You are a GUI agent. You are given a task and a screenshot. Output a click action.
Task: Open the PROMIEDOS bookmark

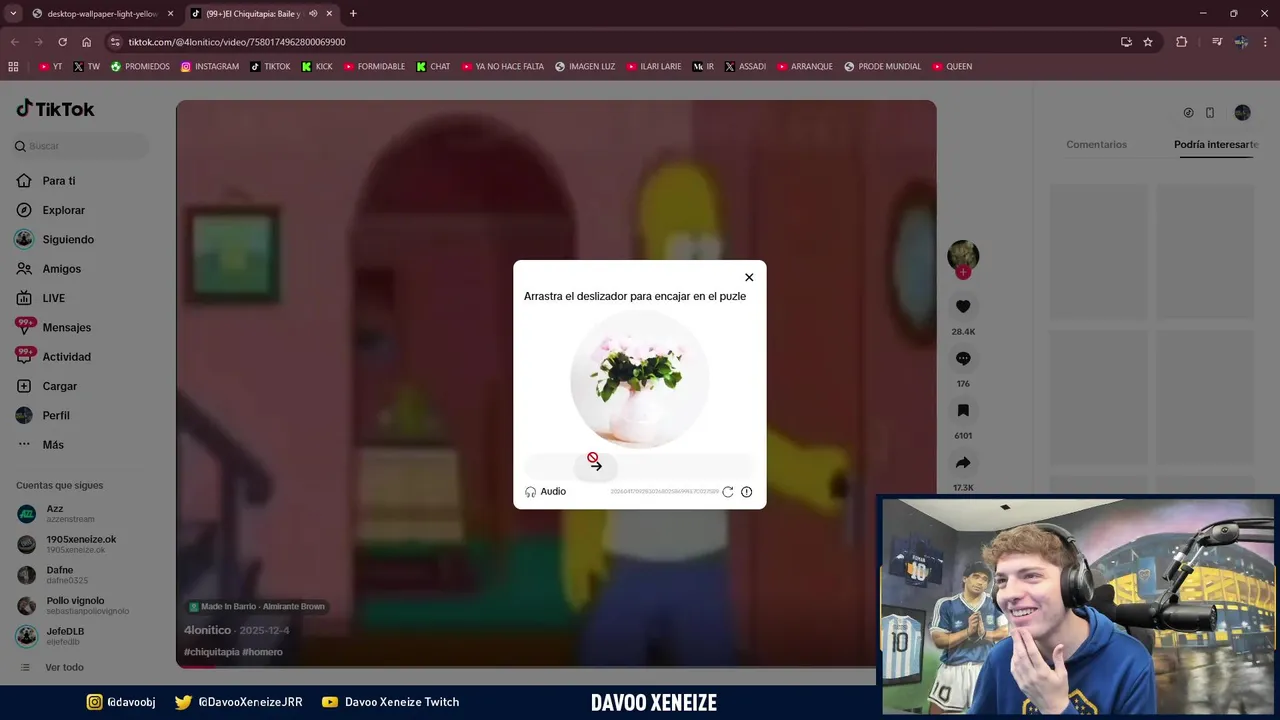point(140,67)
